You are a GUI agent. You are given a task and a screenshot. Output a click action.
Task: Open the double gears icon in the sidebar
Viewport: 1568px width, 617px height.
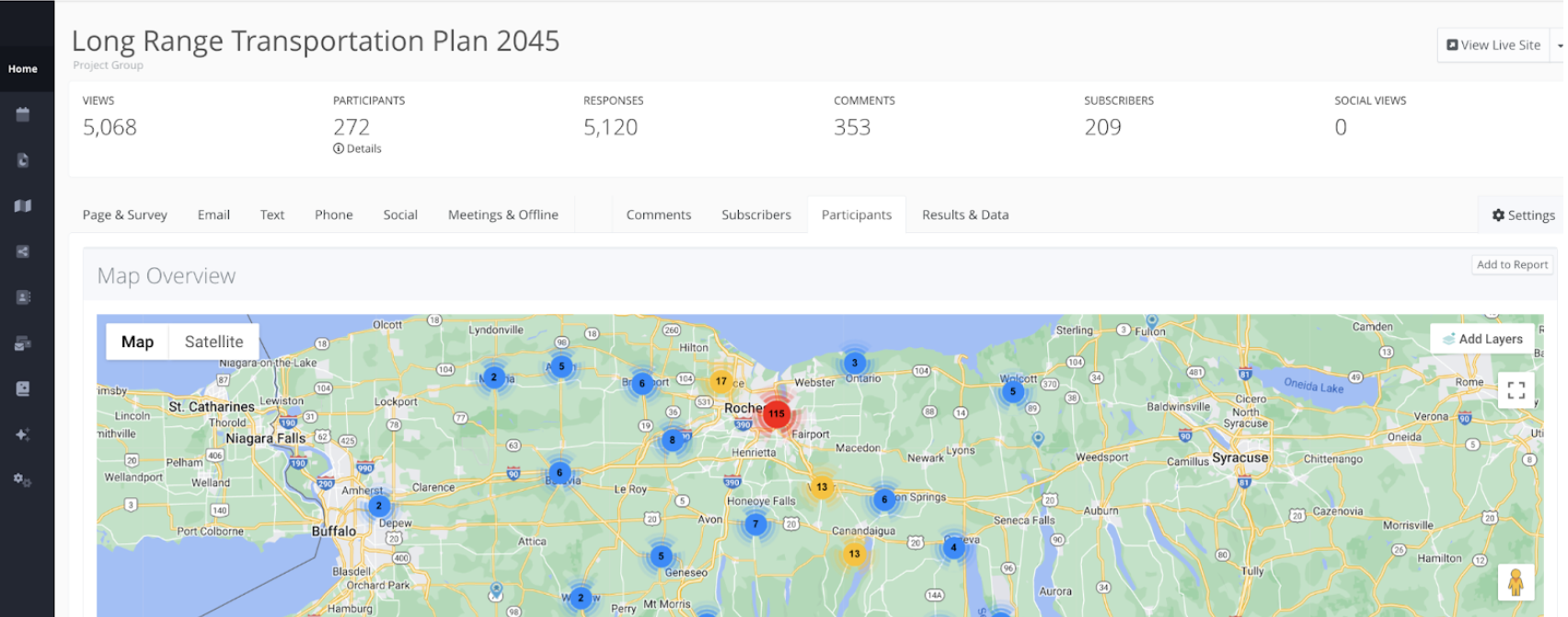(x=23, y=480)
